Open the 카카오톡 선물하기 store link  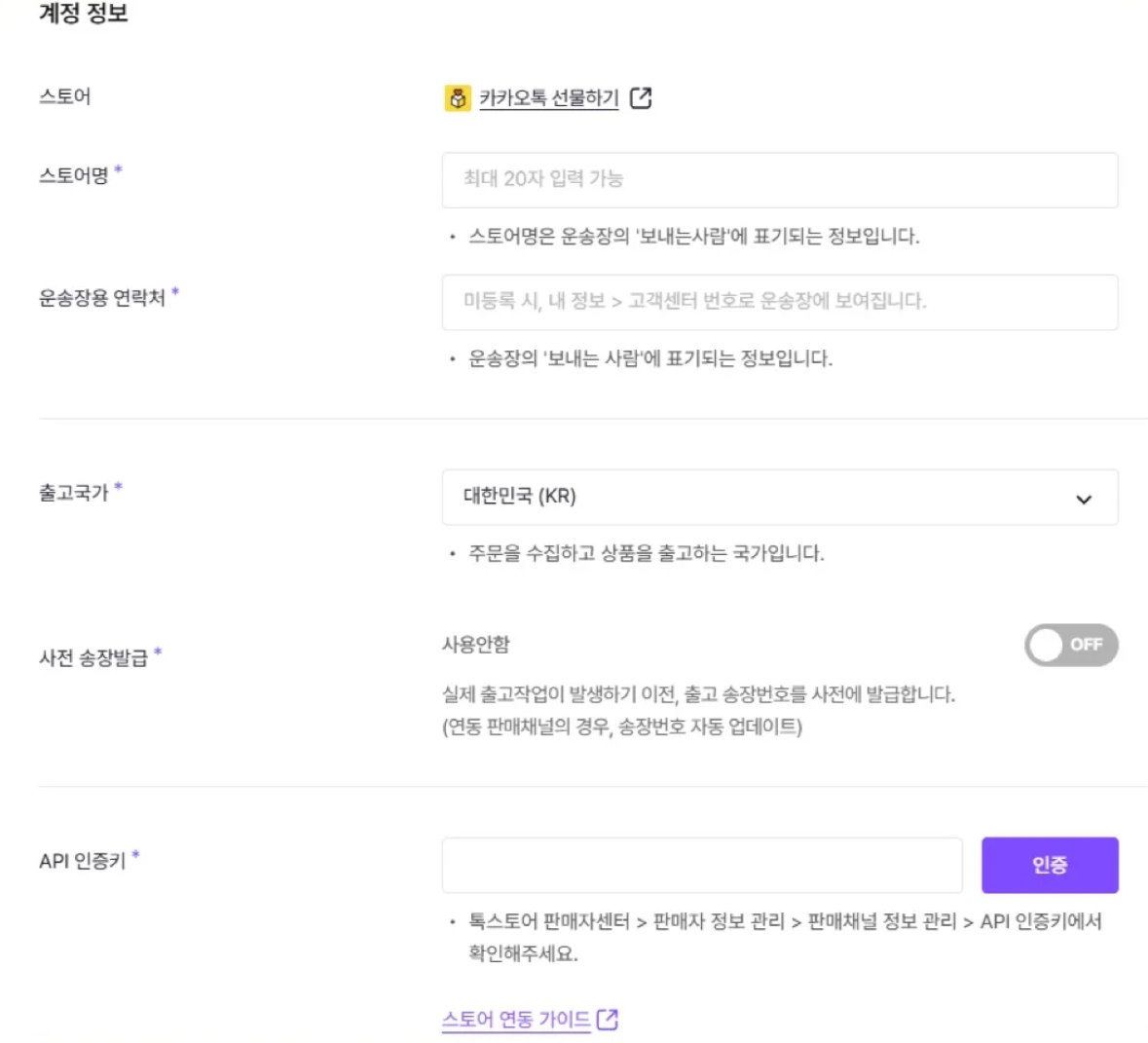(x=549, y=98)
